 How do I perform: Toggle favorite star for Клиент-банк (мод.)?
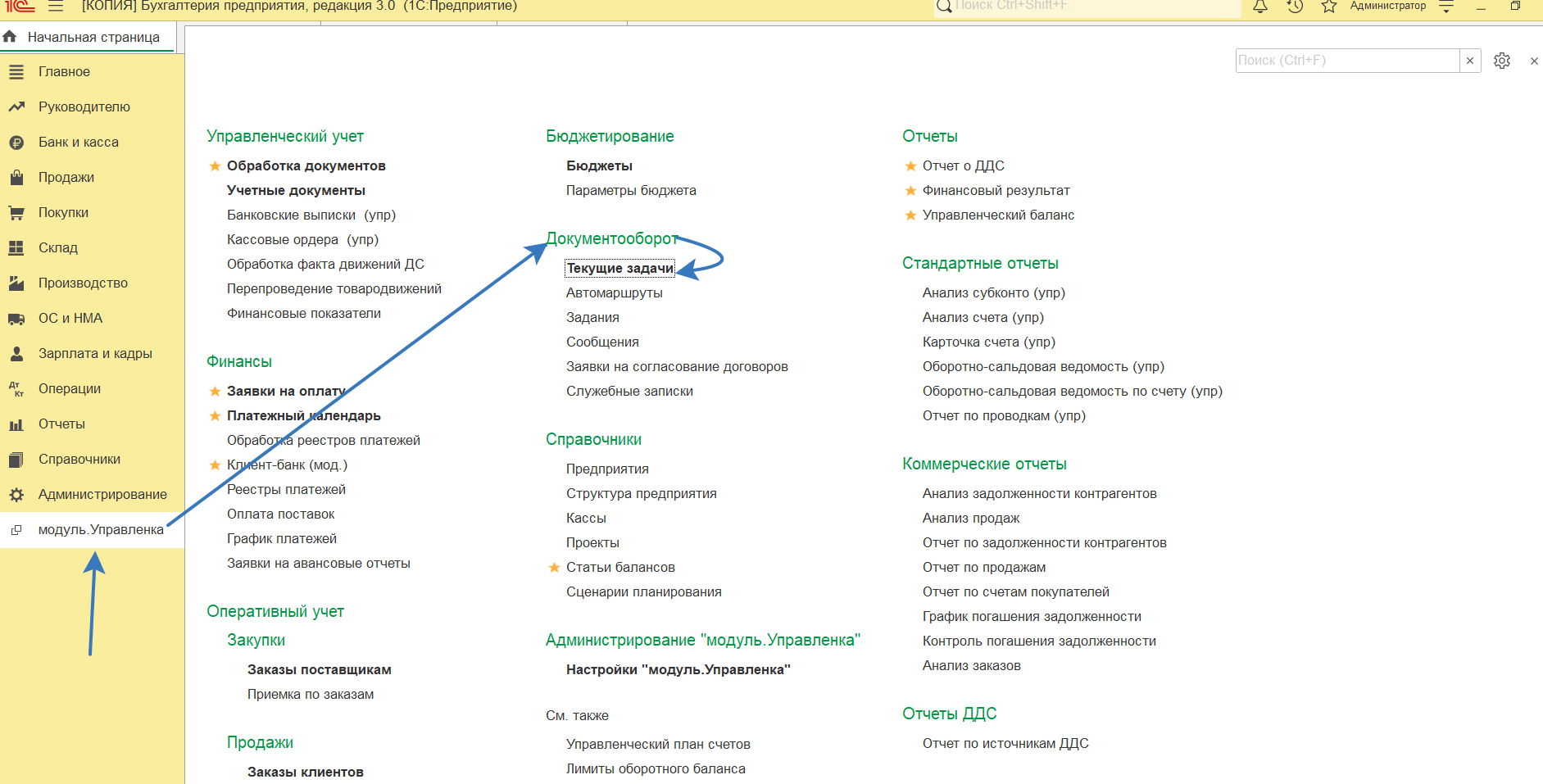(x=215, y=465)
